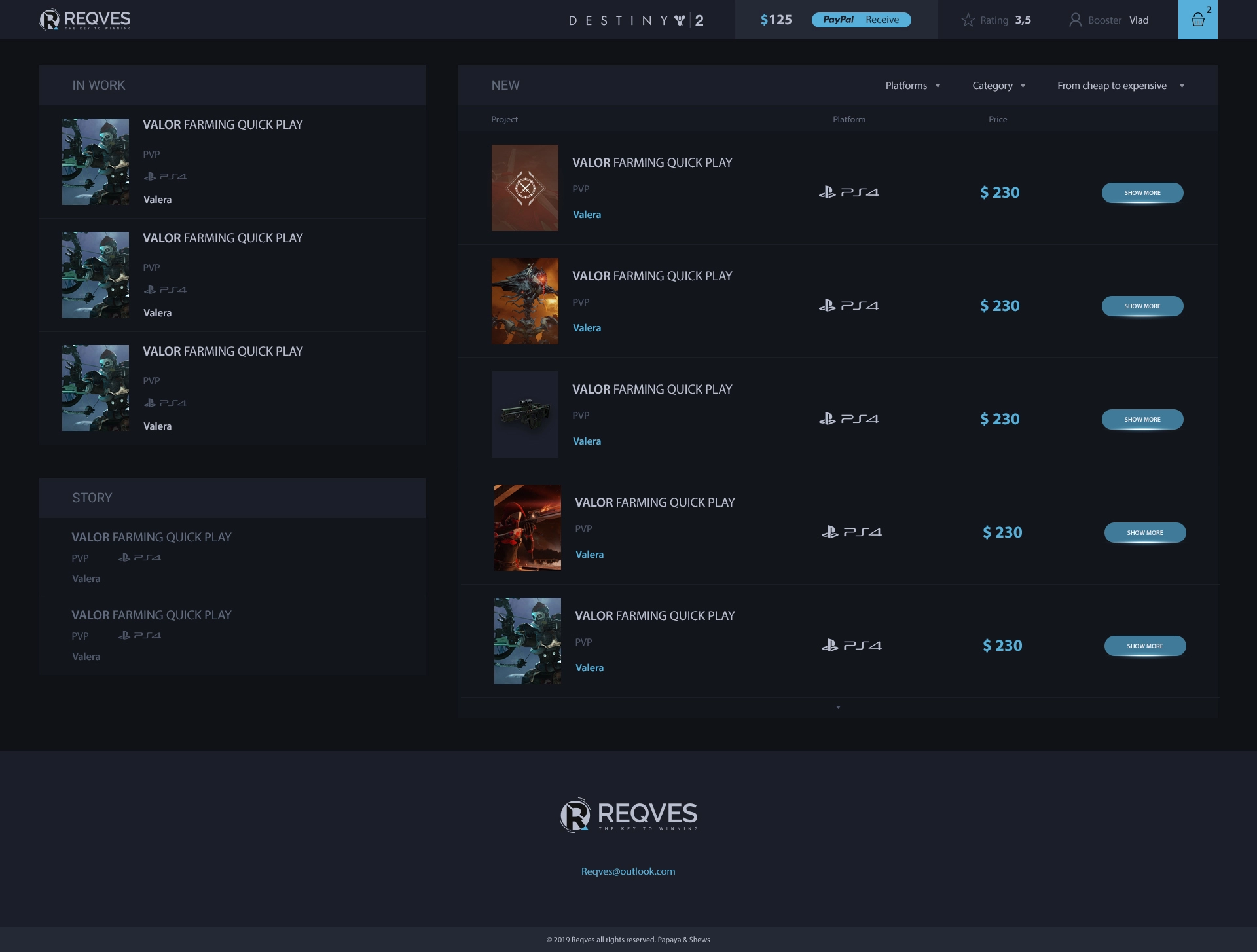Open the gun thumbnail listing
This screenshot has width=1257, height=952.
tap(525, 414)
